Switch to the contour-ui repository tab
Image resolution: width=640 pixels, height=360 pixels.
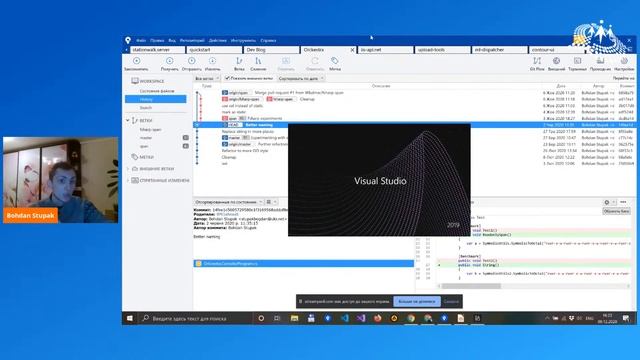tap(557, 50)
